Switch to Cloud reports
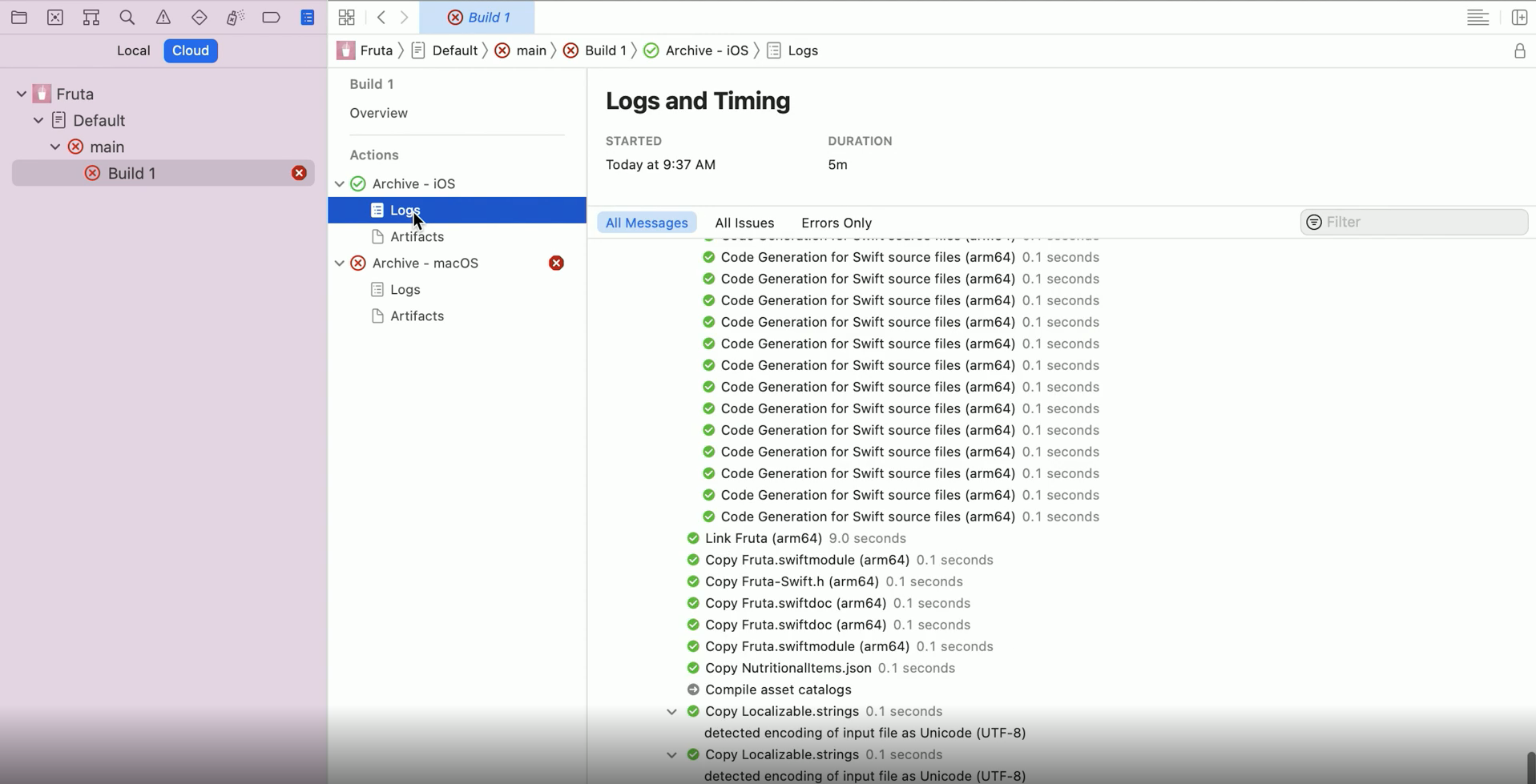Screen dimensions: 1536x784 pos(191,50)
